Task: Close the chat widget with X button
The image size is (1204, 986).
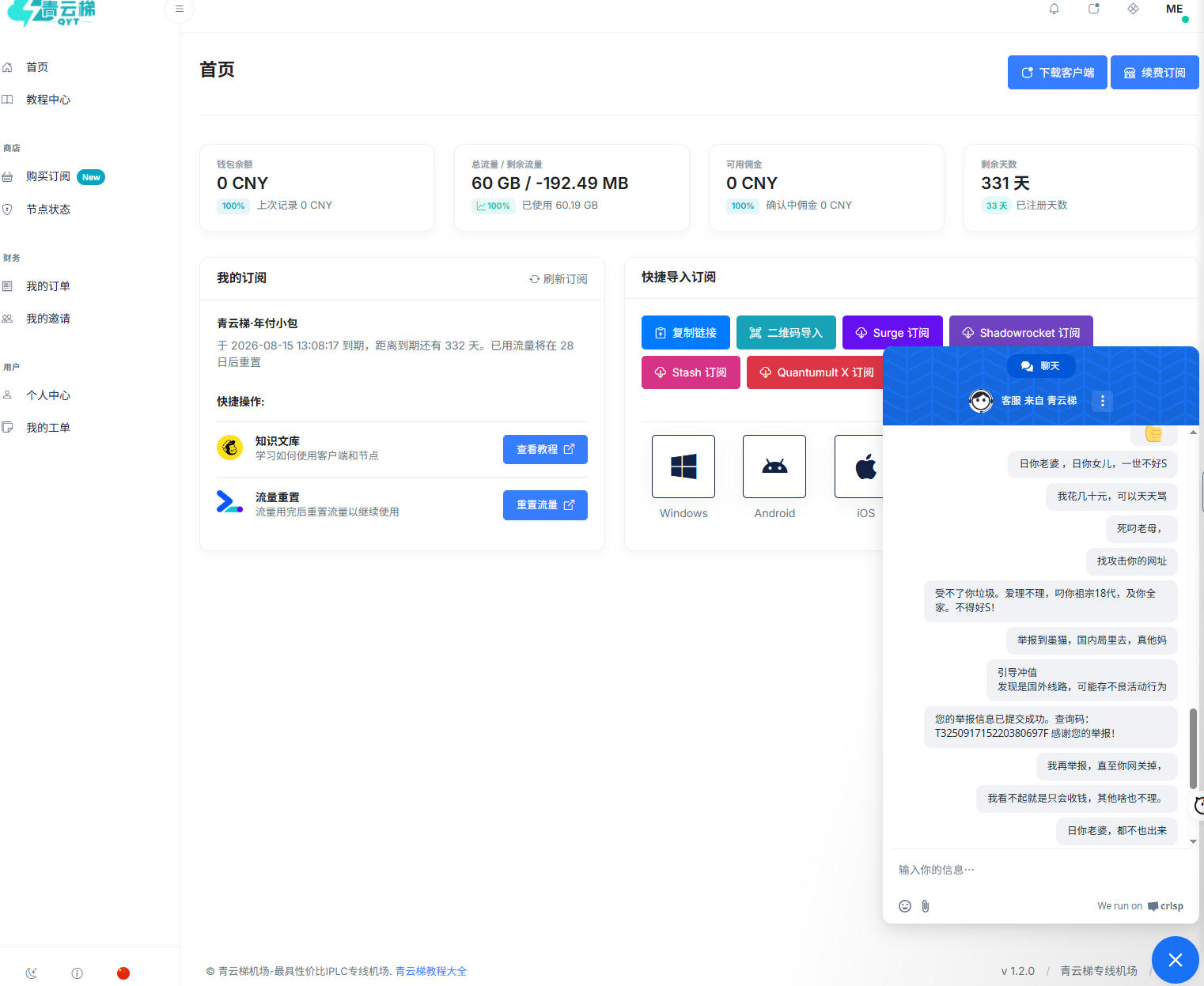Action: click(1176, 960)
